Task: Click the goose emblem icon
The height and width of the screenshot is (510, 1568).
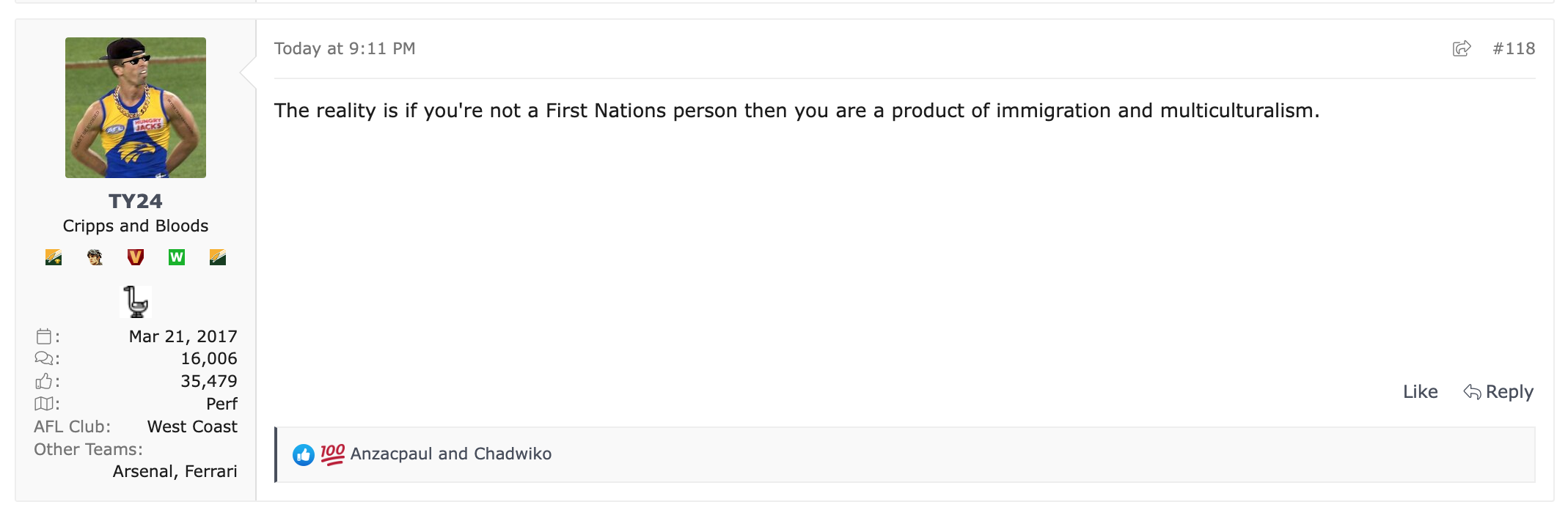Action: point(136,301)
